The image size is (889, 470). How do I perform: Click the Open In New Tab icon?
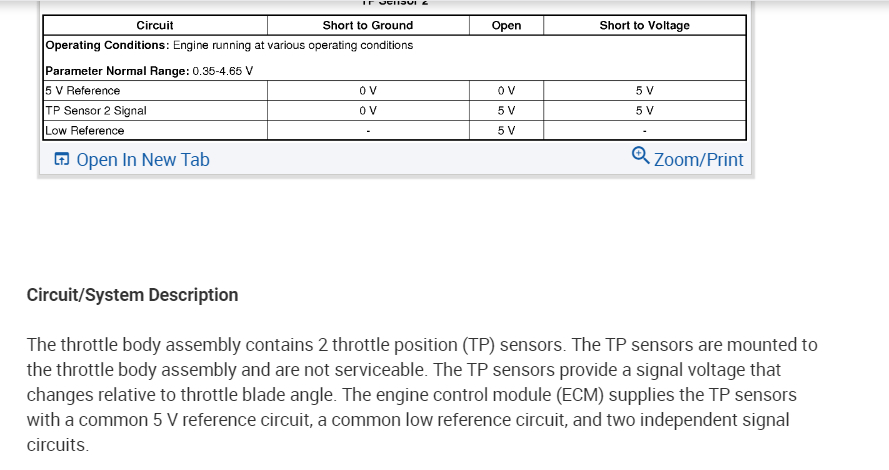click(61, 160)
